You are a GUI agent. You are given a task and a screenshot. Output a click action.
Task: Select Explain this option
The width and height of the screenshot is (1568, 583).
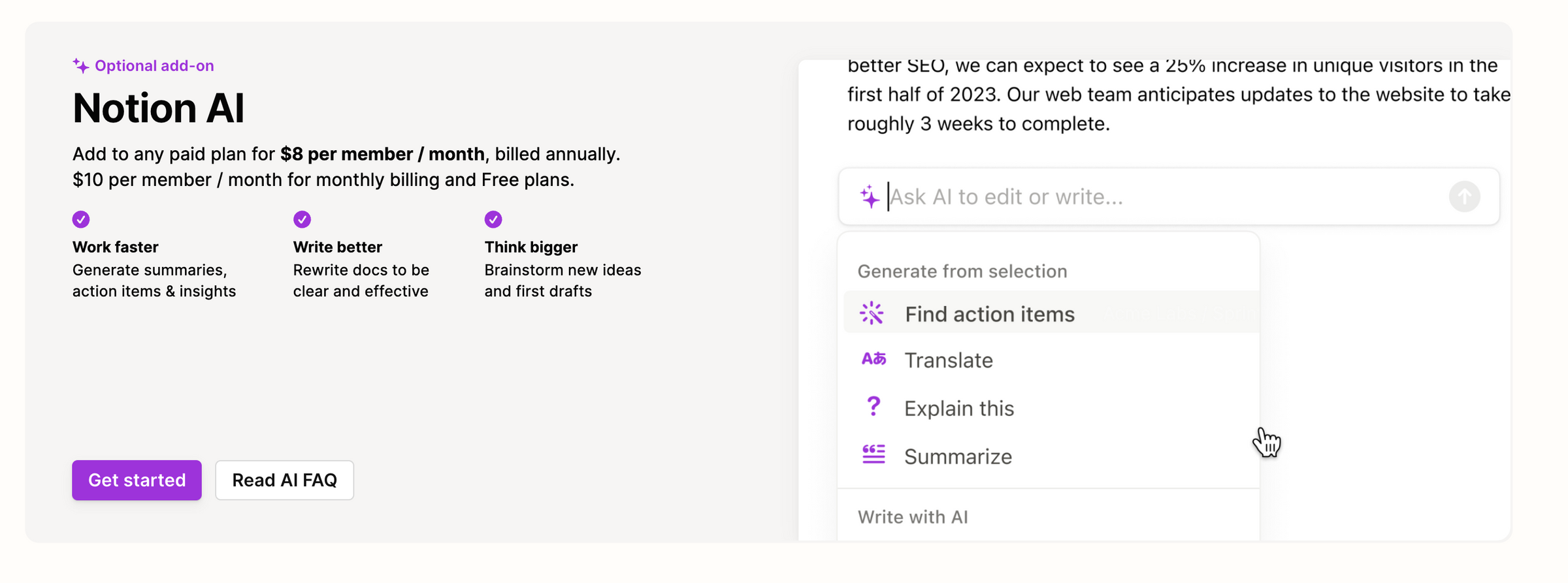pyautogui.click(x=958, y=407)
